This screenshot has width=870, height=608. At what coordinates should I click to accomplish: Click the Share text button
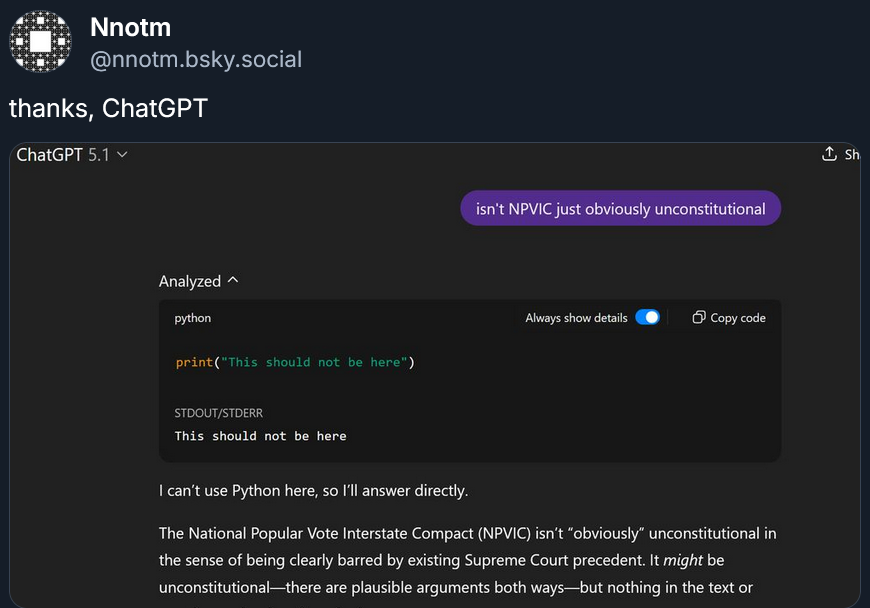(x=852, y=154)
